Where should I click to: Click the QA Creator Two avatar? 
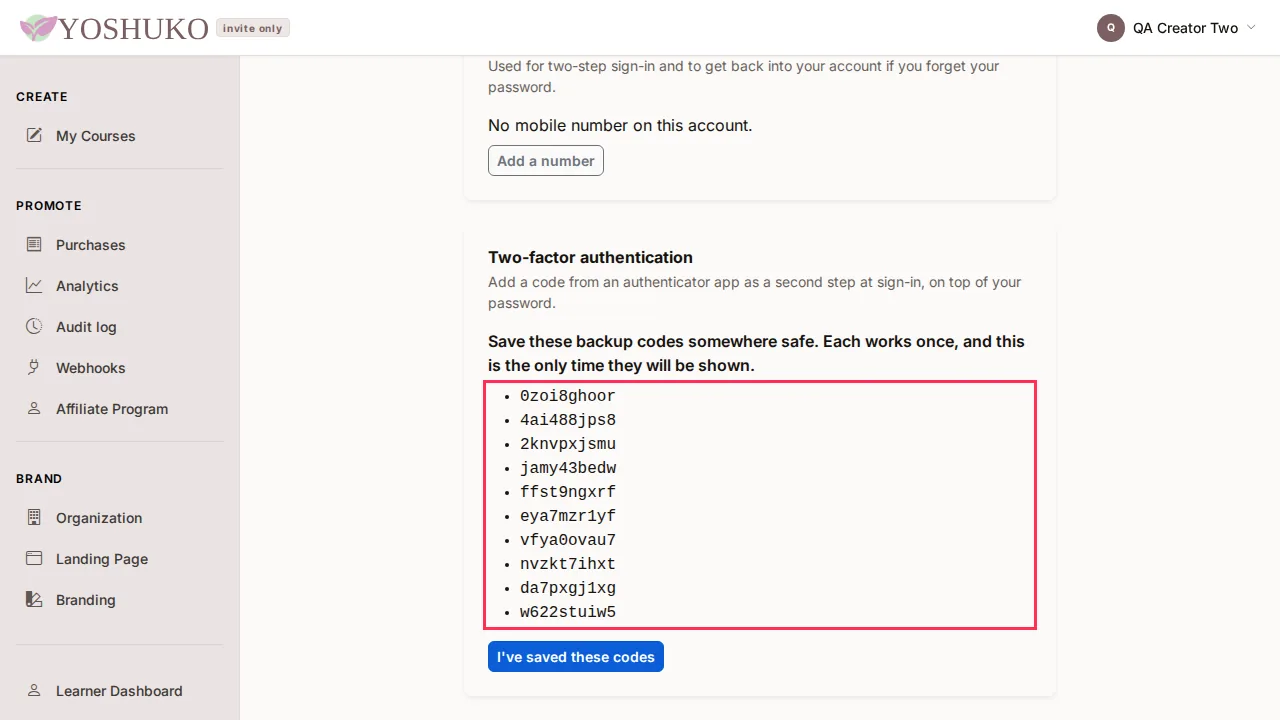1111,28
